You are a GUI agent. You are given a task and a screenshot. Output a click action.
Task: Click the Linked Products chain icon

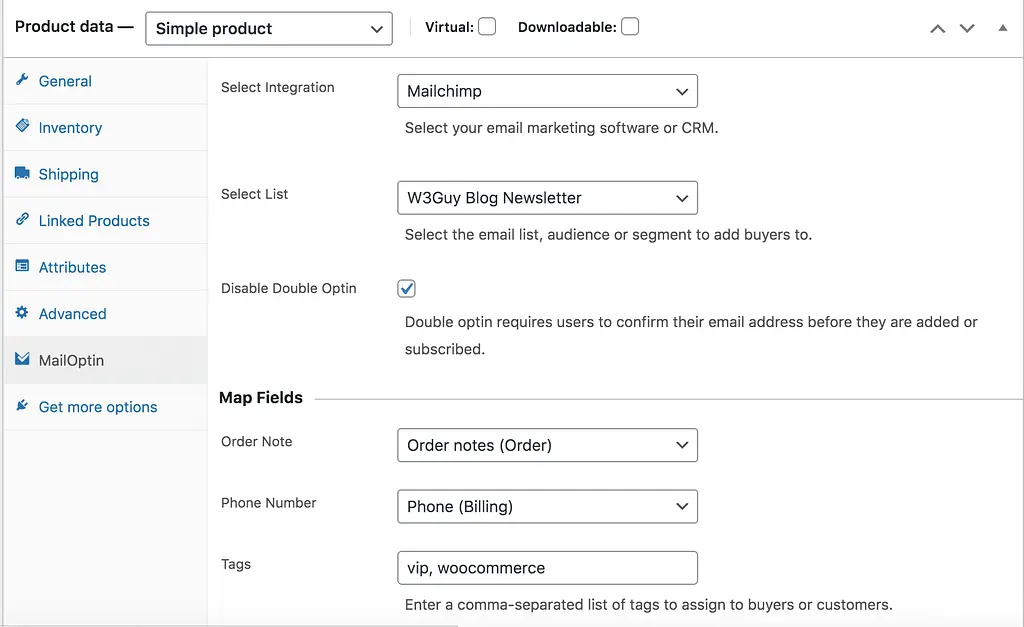coord(22,220)
